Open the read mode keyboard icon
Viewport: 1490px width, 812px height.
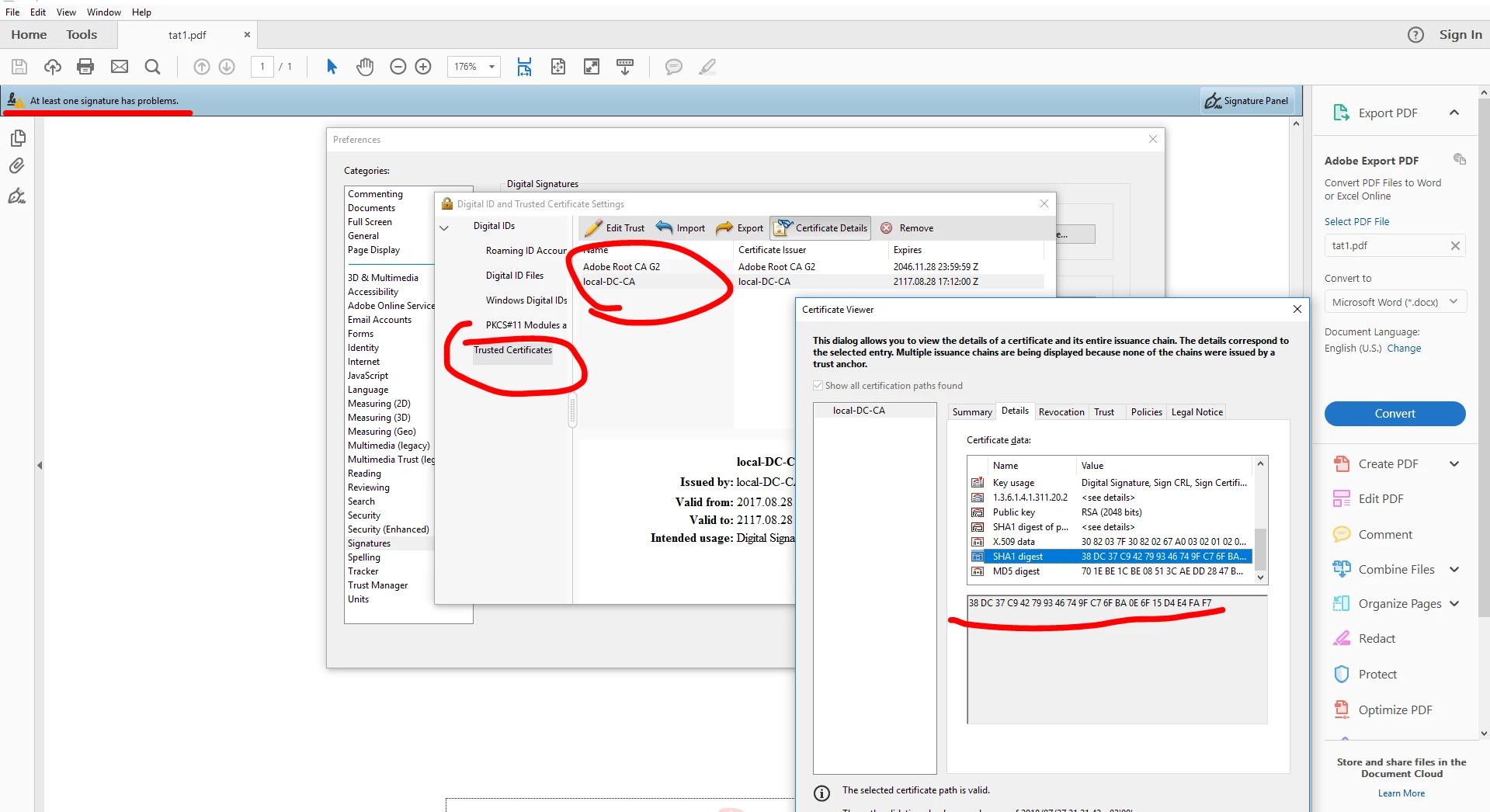point(625,67)
